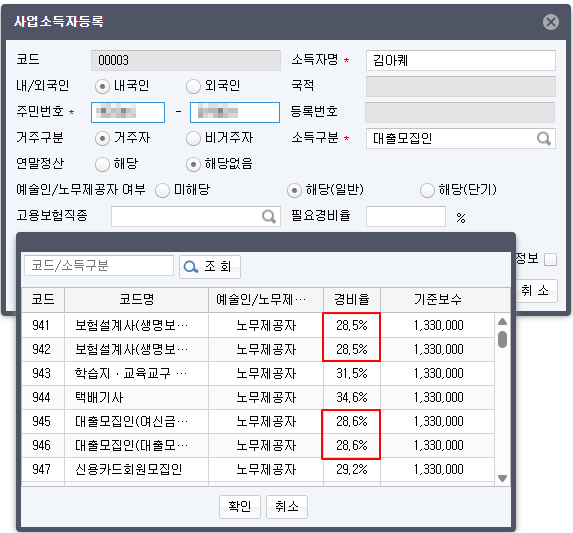Image resolution: width=573 pixels, height=533 pixels.
Task: Choose 비거주자 for 거주구분
Action: point(193,139)
